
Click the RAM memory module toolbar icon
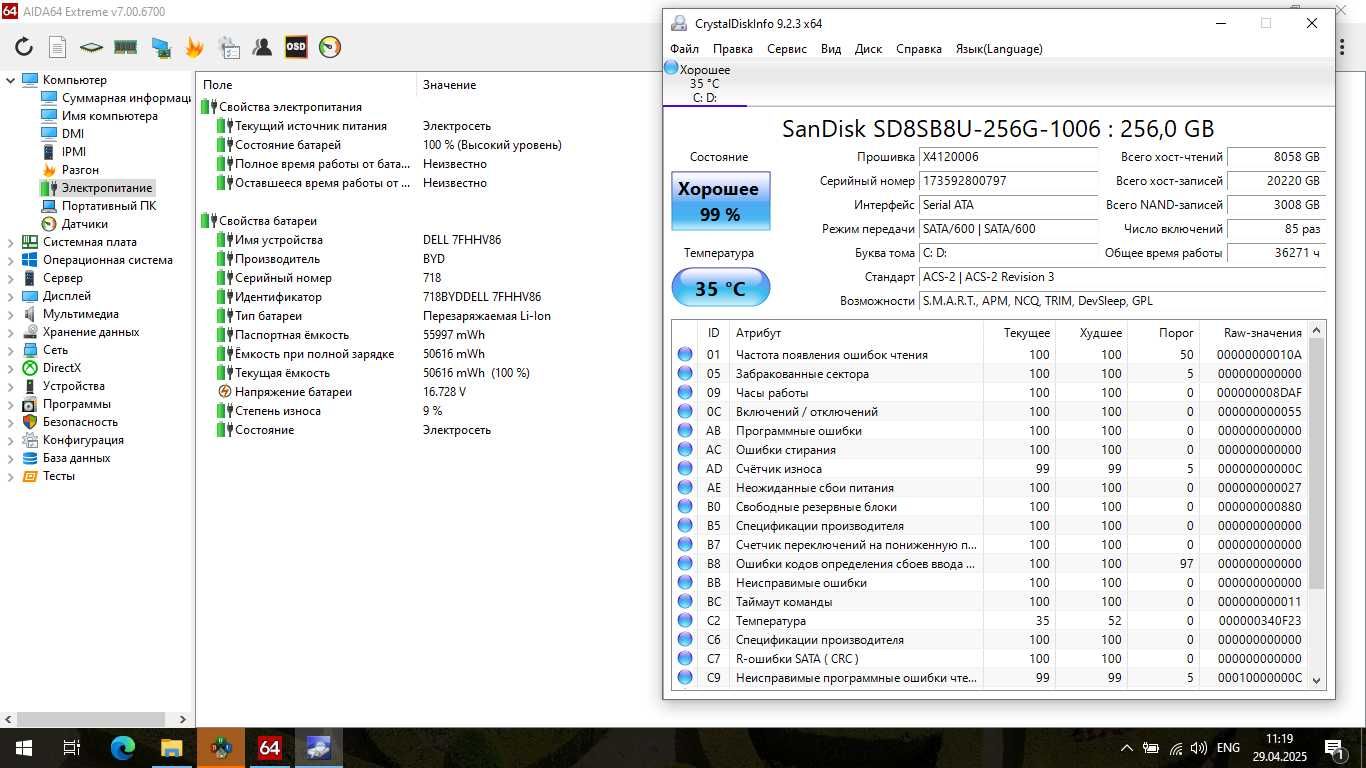(x=125, y=46)
